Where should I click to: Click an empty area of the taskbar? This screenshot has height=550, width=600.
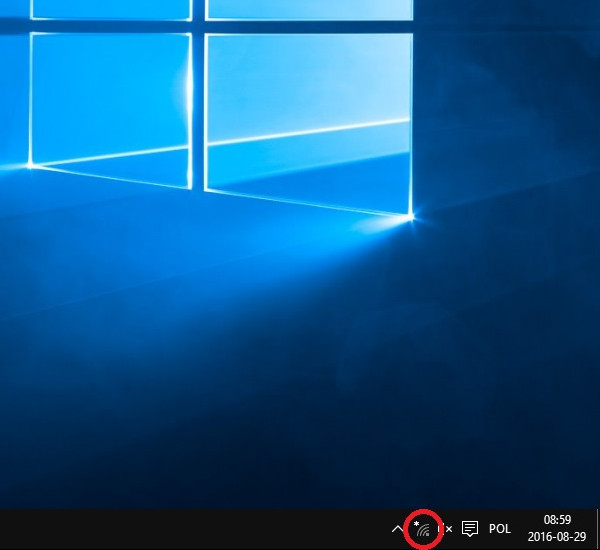click(x=200, y=529)
